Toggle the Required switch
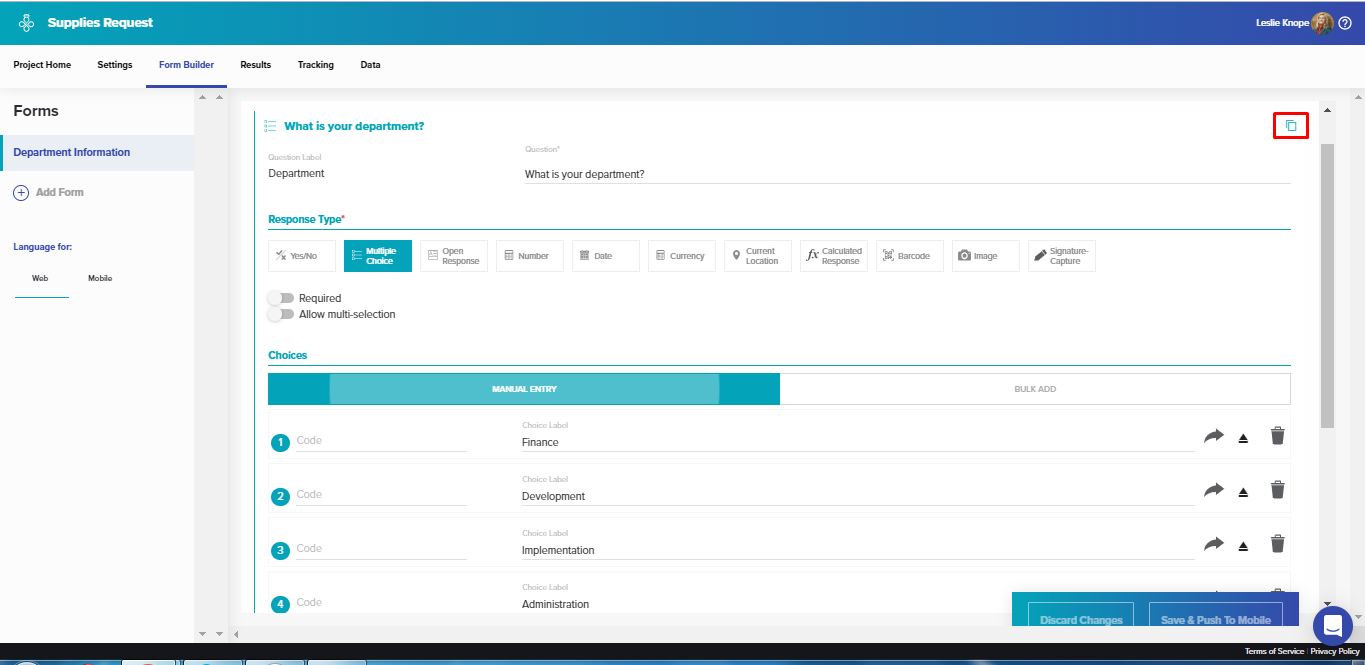Image resolution: width=1365 pixels, height=665 pixels. (x=281, y=298)
